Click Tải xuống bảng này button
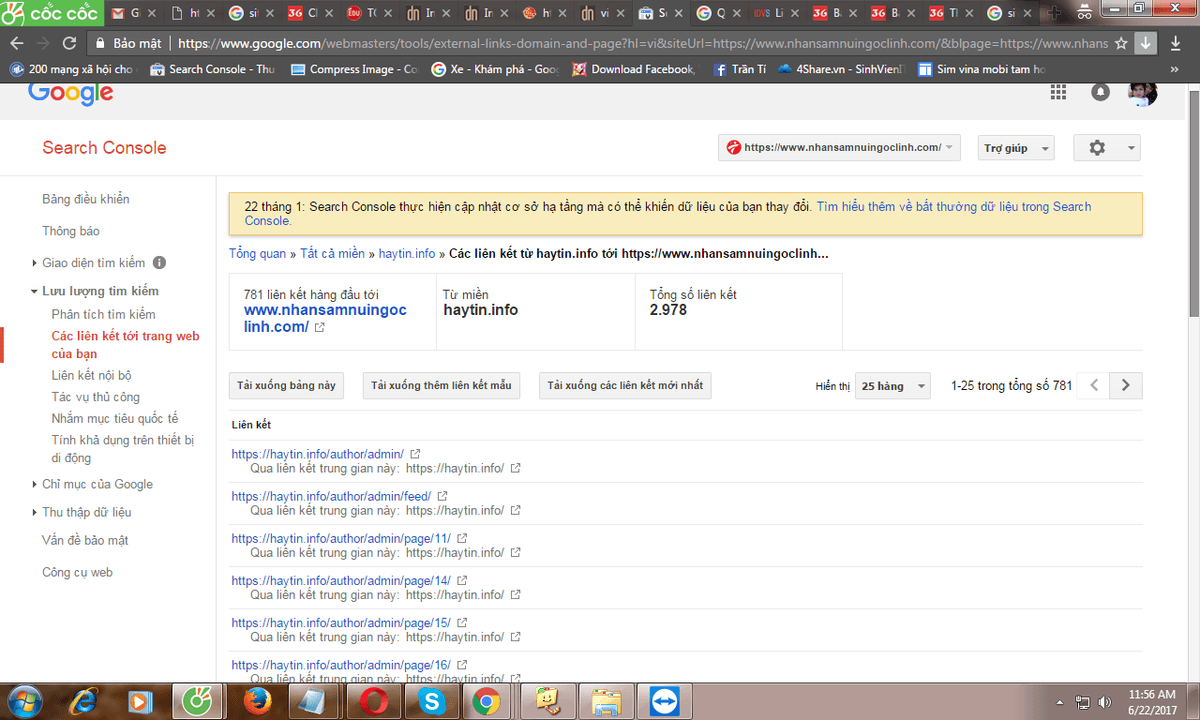Viewport: 1200px width, 720px height. click(286, 386)
